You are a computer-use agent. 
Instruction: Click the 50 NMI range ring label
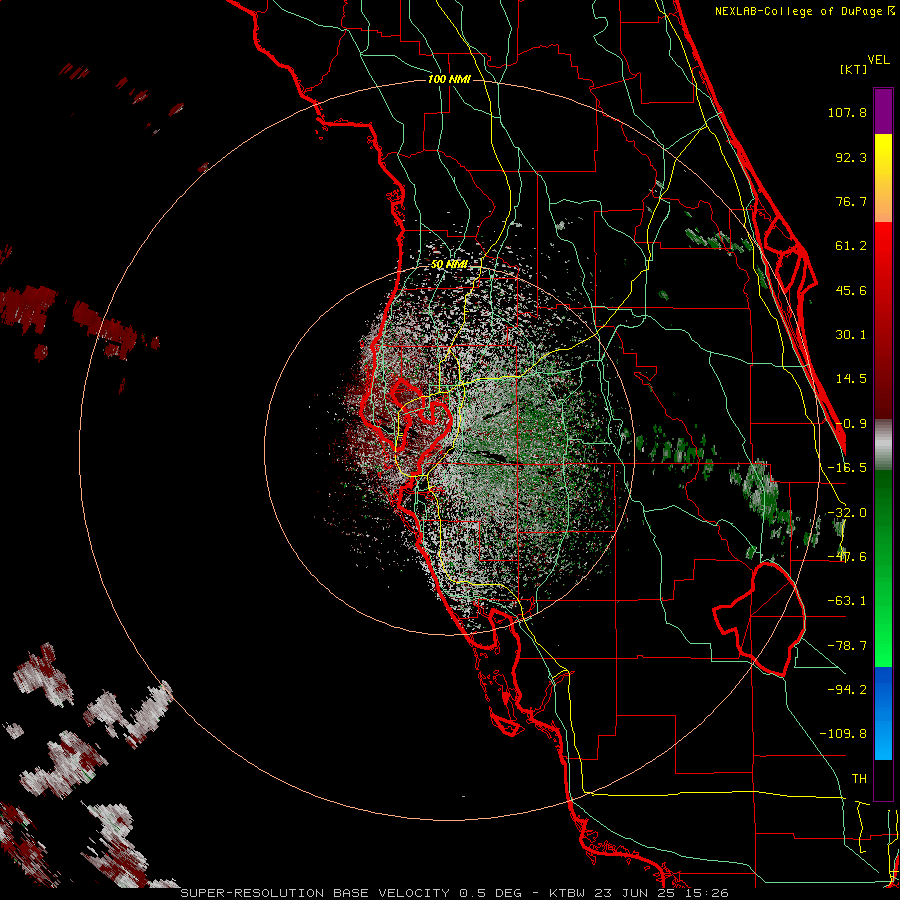[449, 264]
